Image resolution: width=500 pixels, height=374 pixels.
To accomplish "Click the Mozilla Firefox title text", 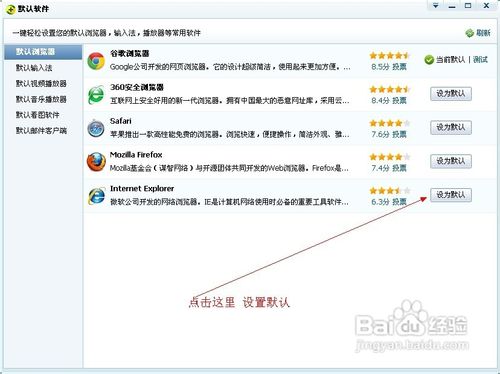I will point(136,155).
